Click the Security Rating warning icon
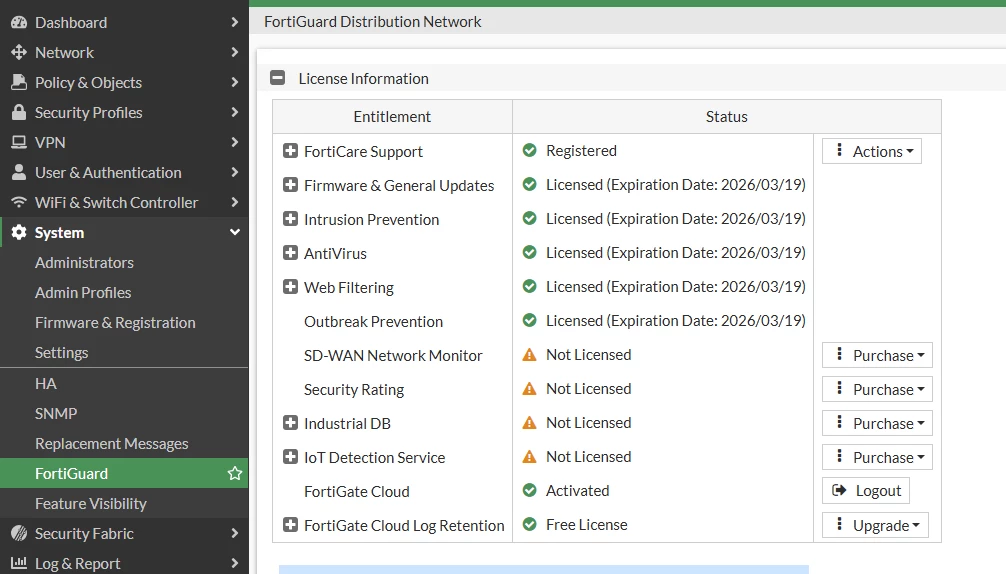The image size is (1006, 574). click(529, 389)
